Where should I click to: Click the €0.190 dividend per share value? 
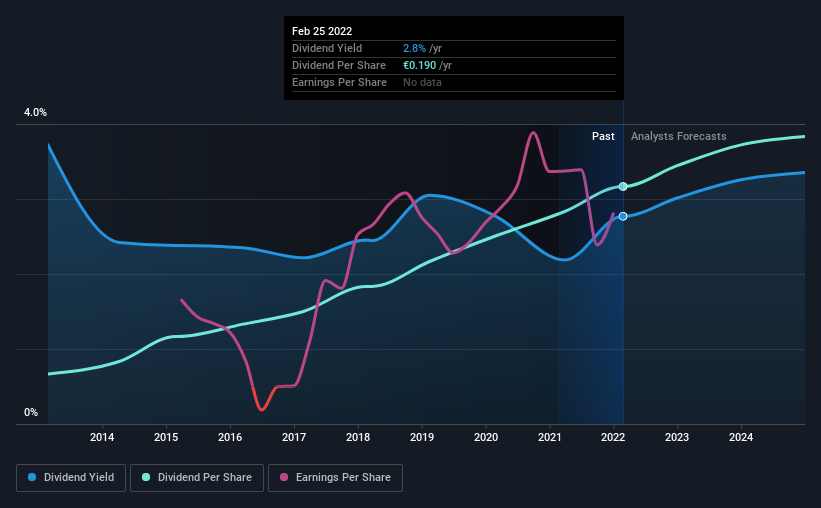click(x=419, y=65)
